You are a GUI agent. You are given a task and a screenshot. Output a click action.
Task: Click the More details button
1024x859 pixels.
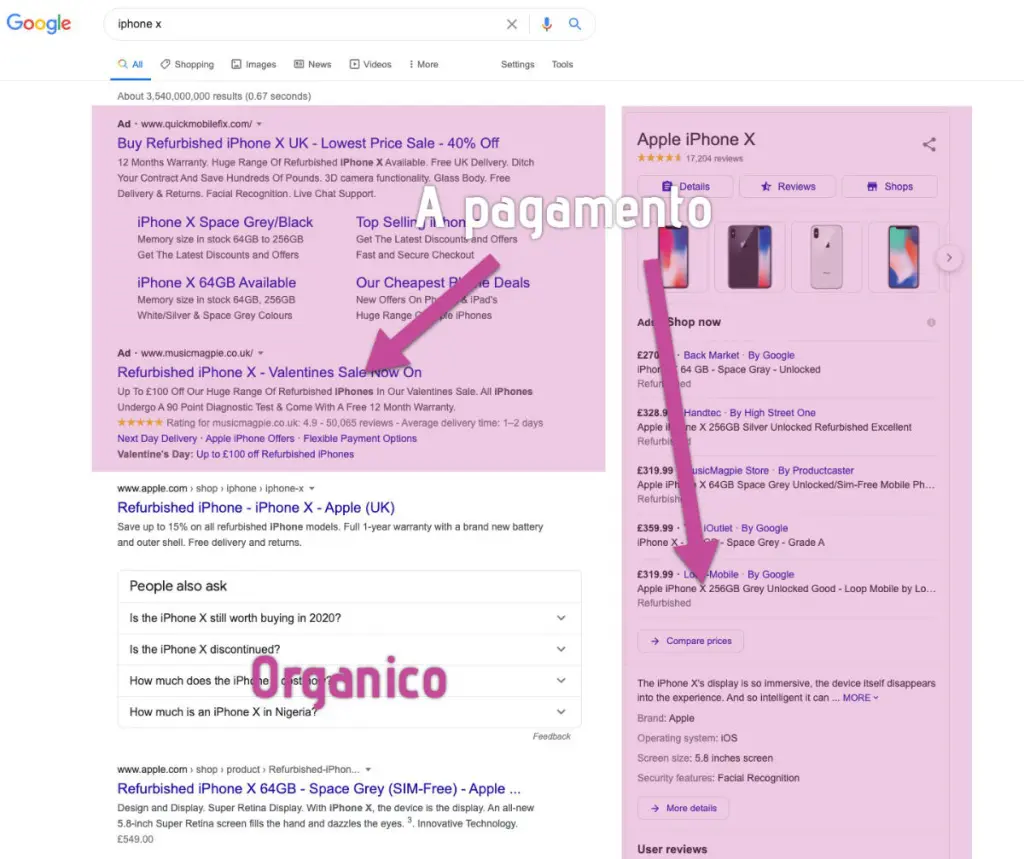[683, 808]
